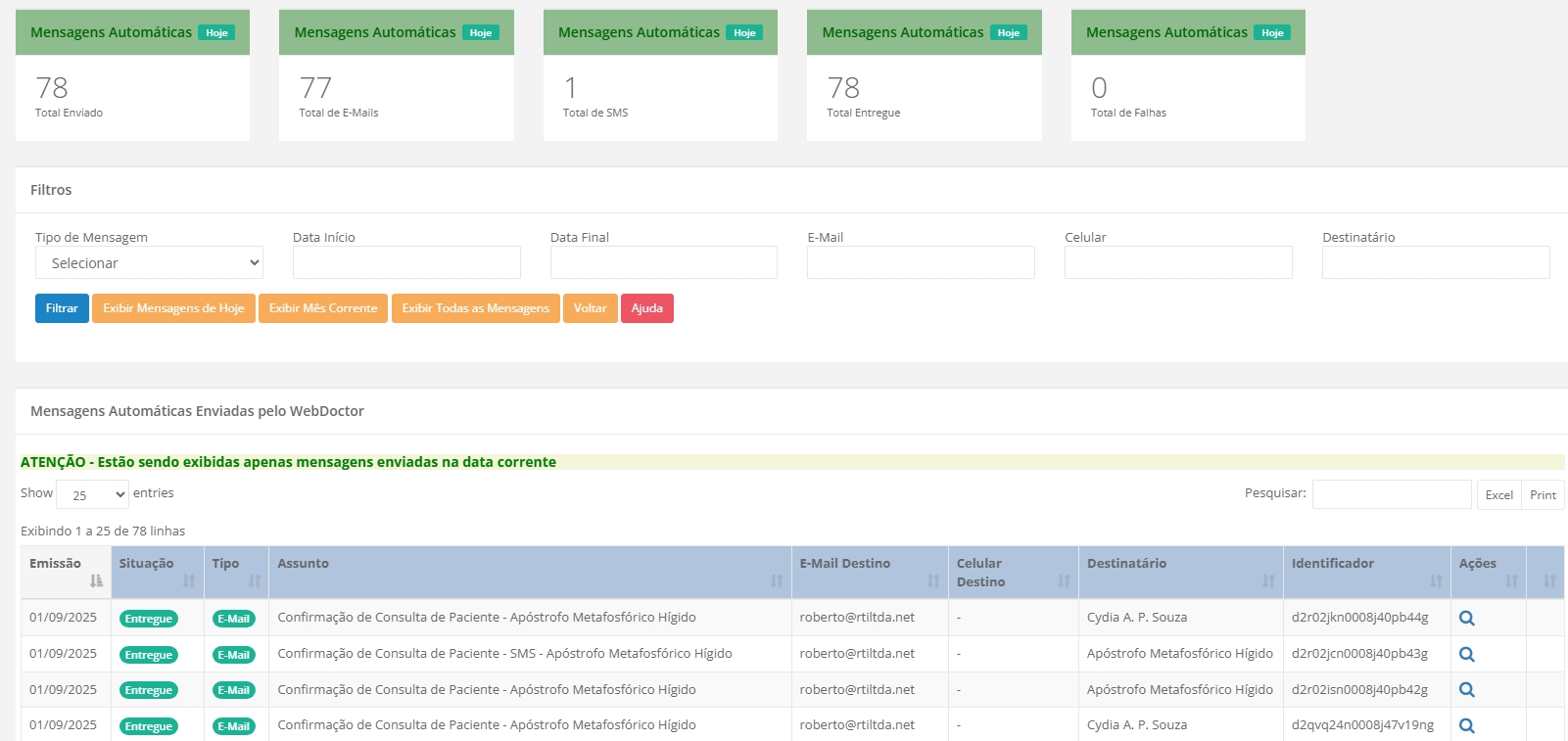The width and height of the screenshot is (1568, 741).
Task: Change the Show entries count dropdown
Action: (93, 495)
